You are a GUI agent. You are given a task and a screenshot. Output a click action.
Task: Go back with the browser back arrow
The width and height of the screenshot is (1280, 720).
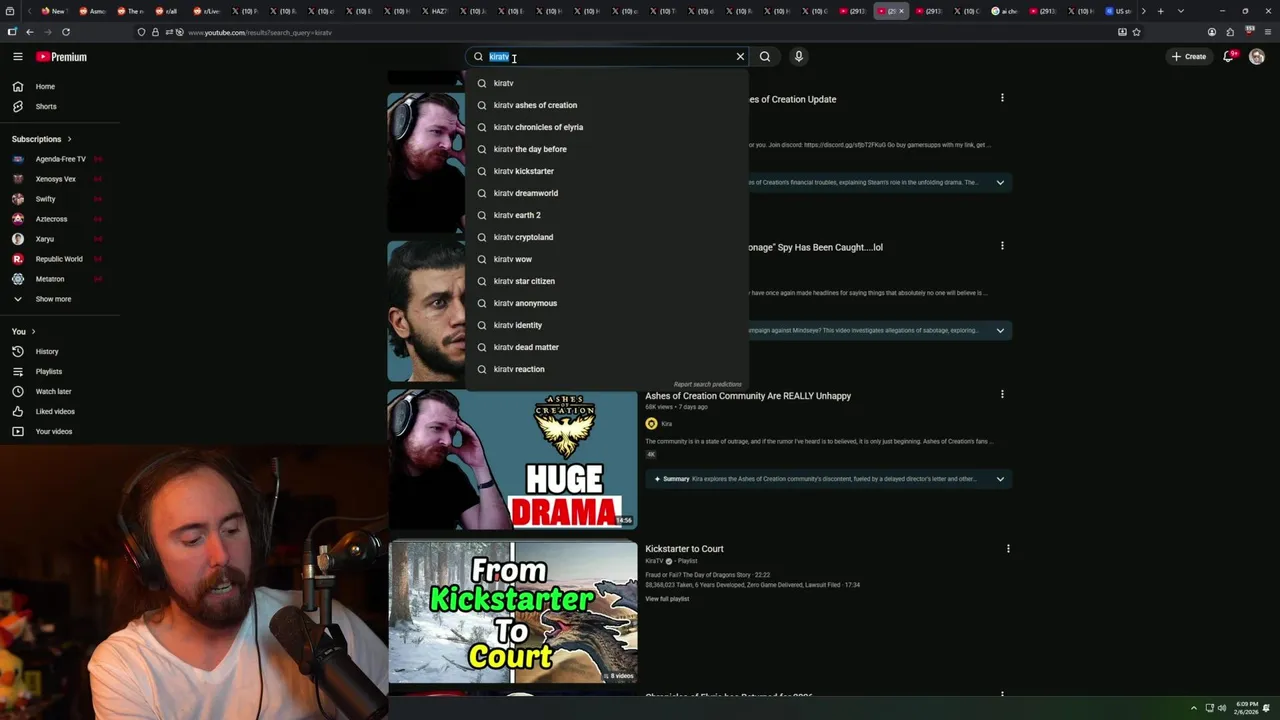tap(29, 32)
